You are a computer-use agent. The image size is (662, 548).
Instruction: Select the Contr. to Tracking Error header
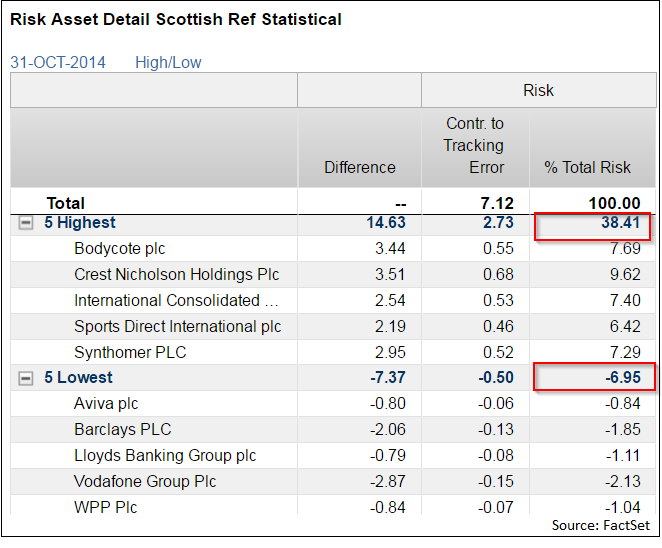pos(474,145)
